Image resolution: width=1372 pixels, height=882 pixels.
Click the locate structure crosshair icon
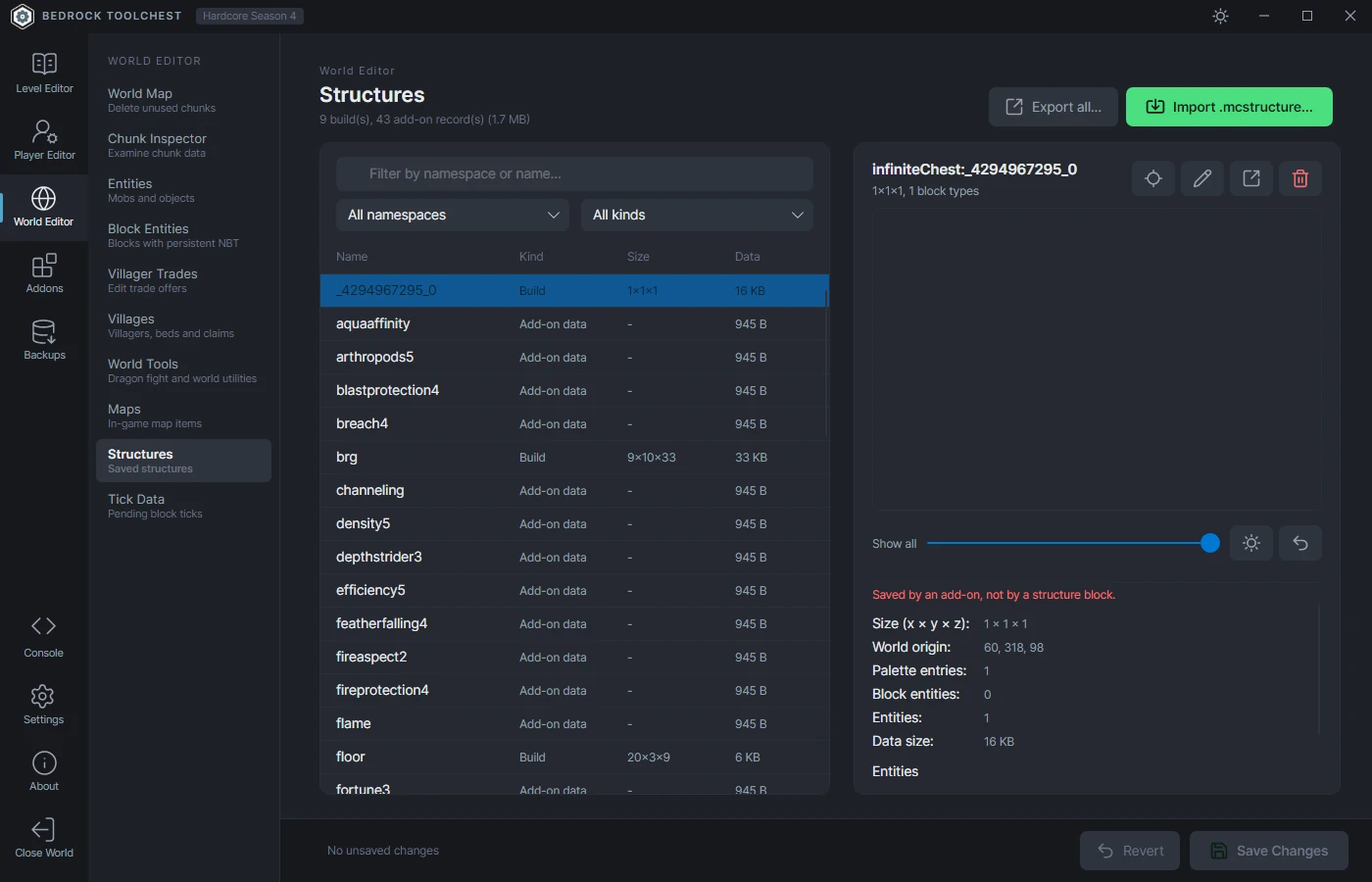coord(1153,178)
